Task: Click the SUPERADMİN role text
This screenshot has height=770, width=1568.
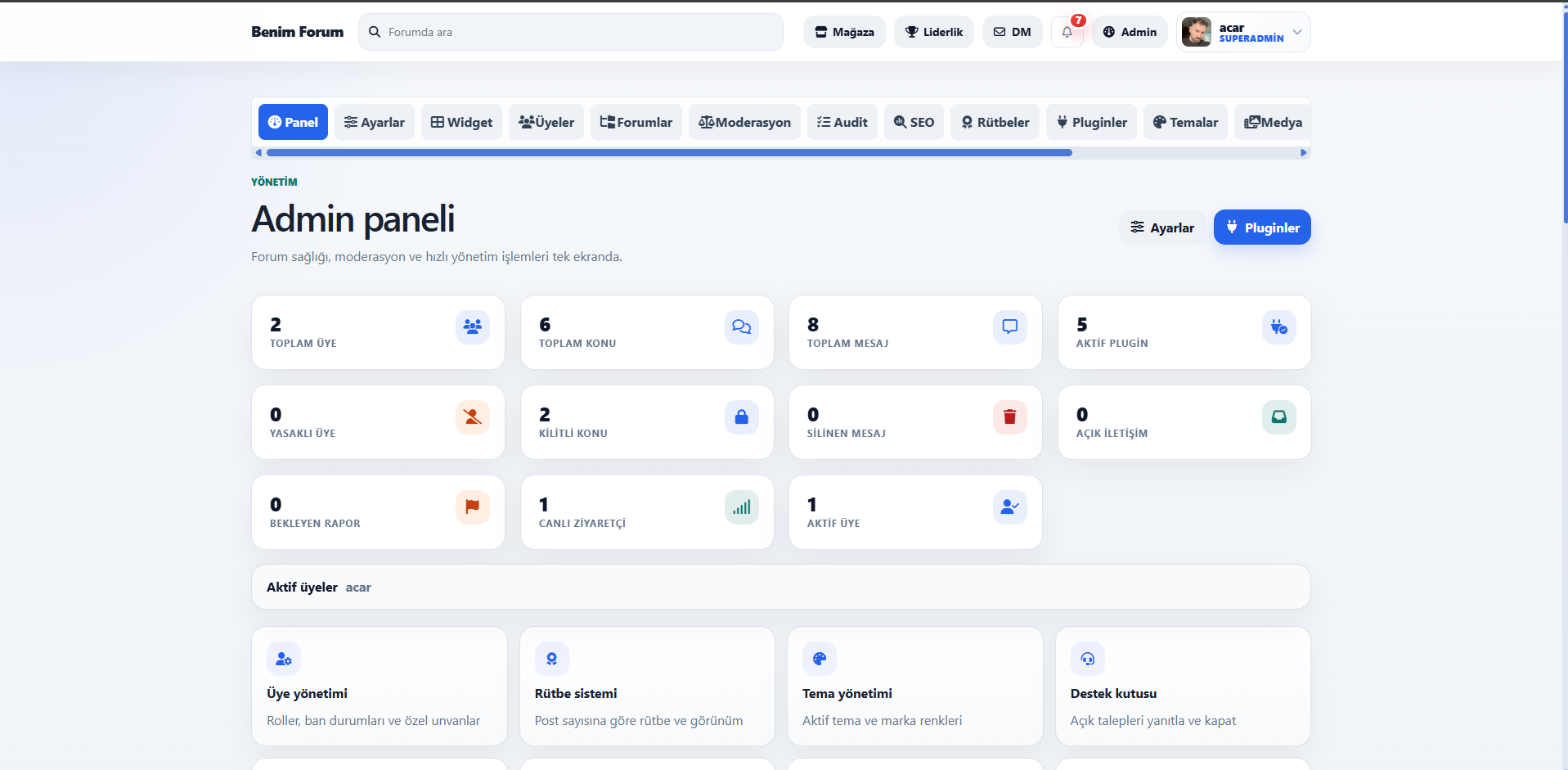Action: pos(1251,38)
